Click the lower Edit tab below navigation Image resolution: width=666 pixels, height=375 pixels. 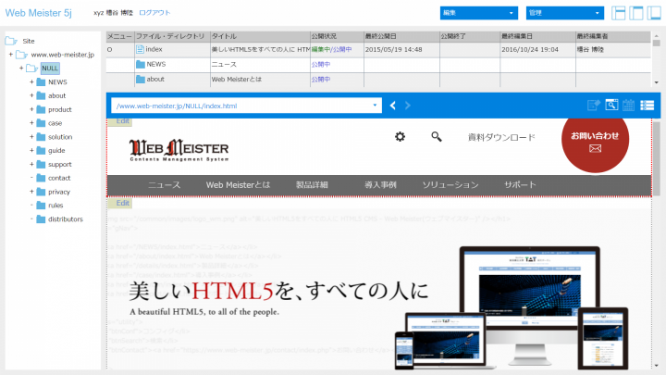click(x=120, y=203)
